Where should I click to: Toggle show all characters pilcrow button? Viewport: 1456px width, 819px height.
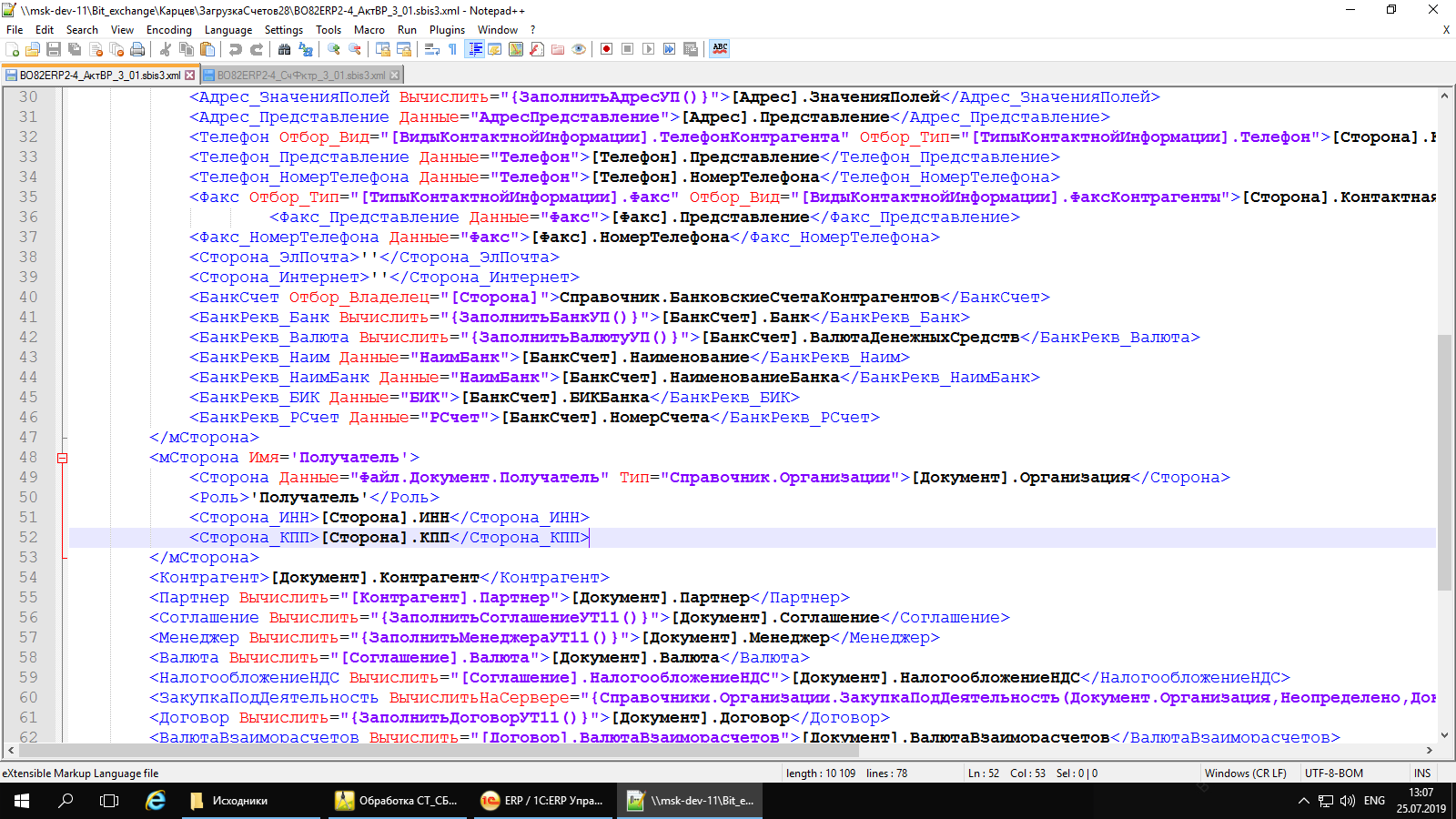tap(453, 49)
